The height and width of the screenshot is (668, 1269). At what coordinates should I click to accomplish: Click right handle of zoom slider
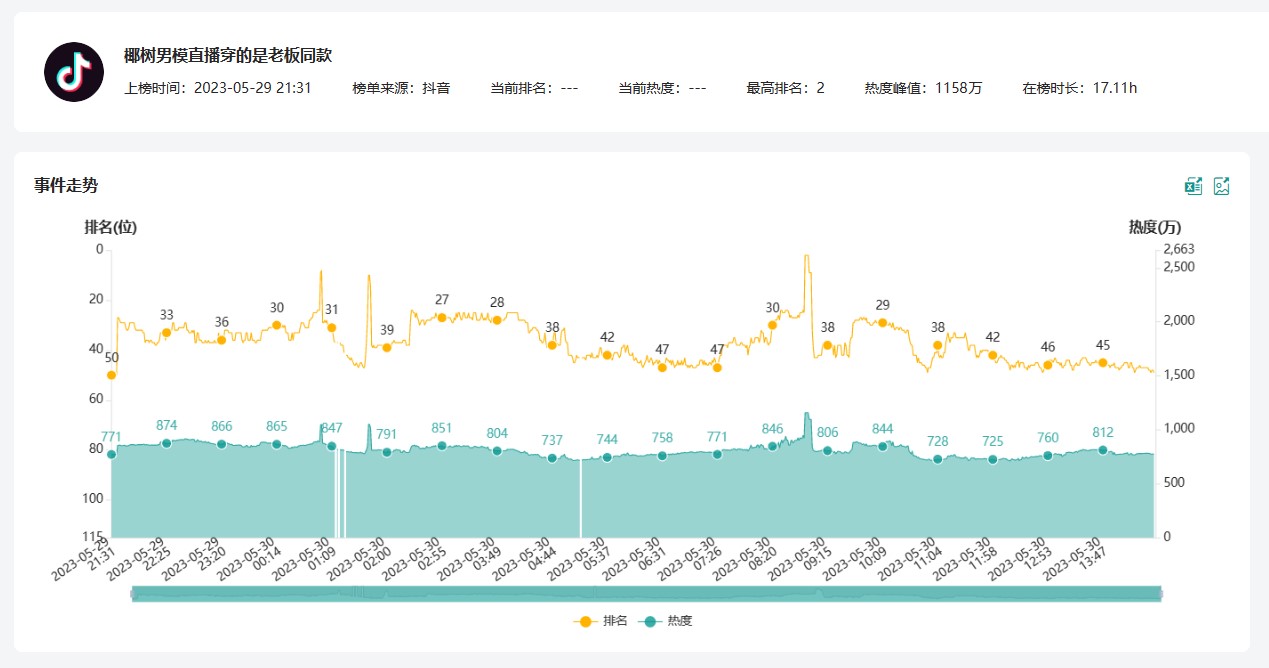[1161, 594]
